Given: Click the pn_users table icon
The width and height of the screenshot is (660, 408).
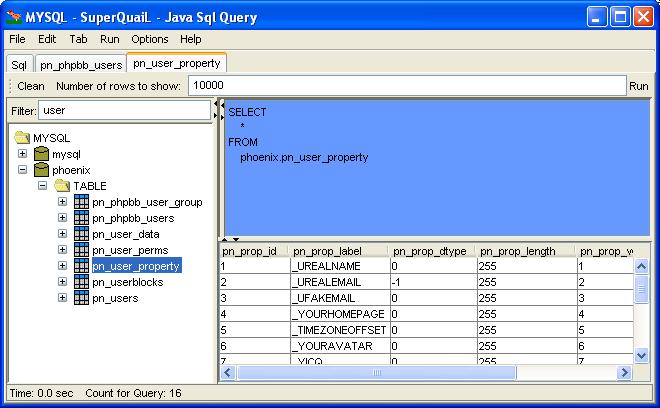Looking at the screenshot, I should [81, 298].
